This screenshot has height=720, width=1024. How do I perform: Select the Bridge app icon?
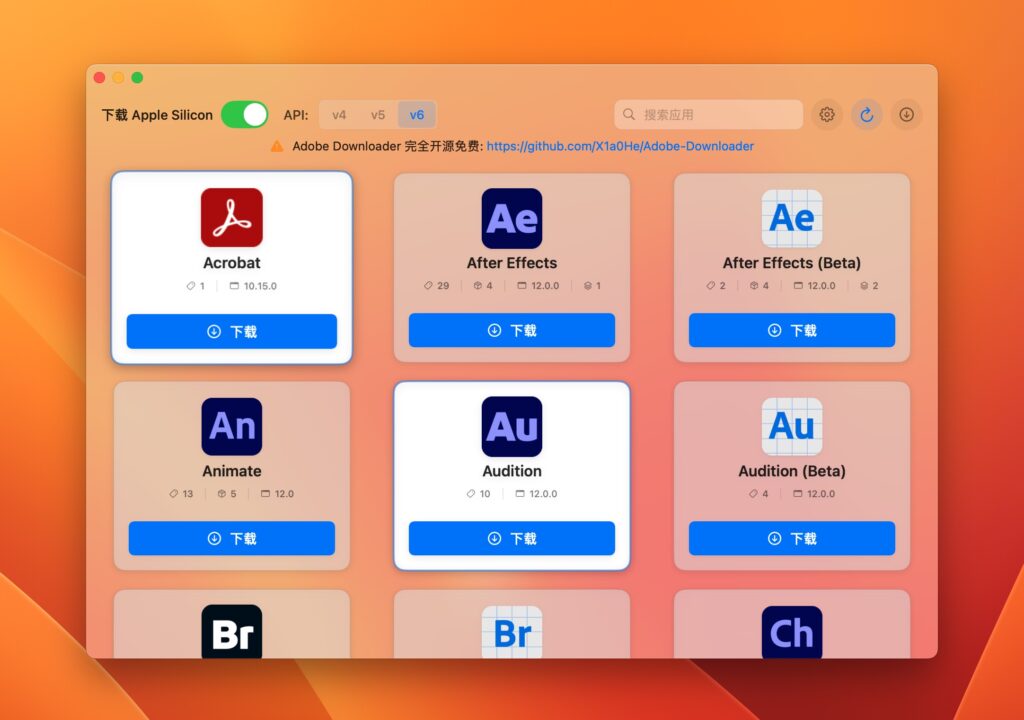point(231,631)
